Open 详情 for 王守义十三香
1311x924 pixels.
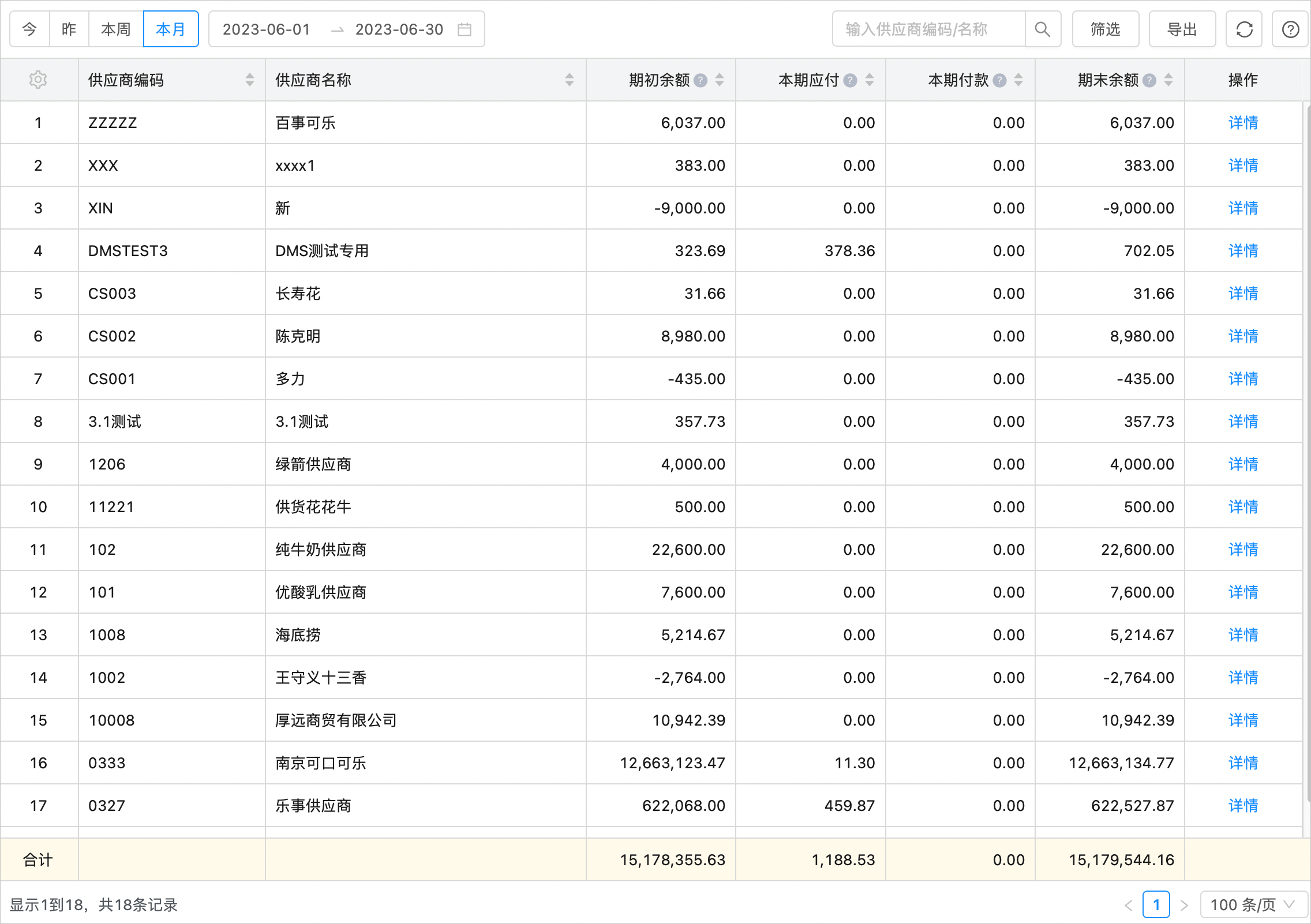1243,678
